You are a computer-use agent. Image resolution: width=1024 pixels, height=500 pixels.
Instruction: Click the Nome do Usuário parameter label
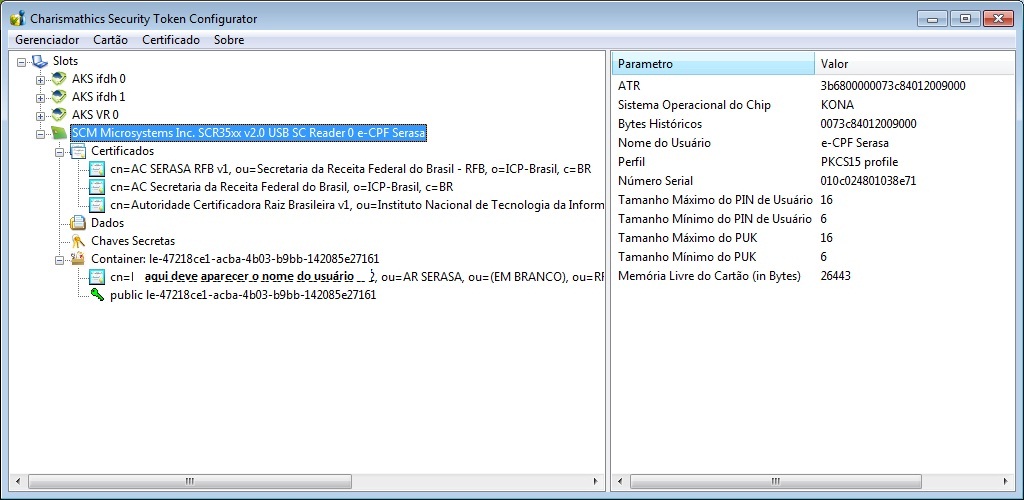click(x=664, y=142)
